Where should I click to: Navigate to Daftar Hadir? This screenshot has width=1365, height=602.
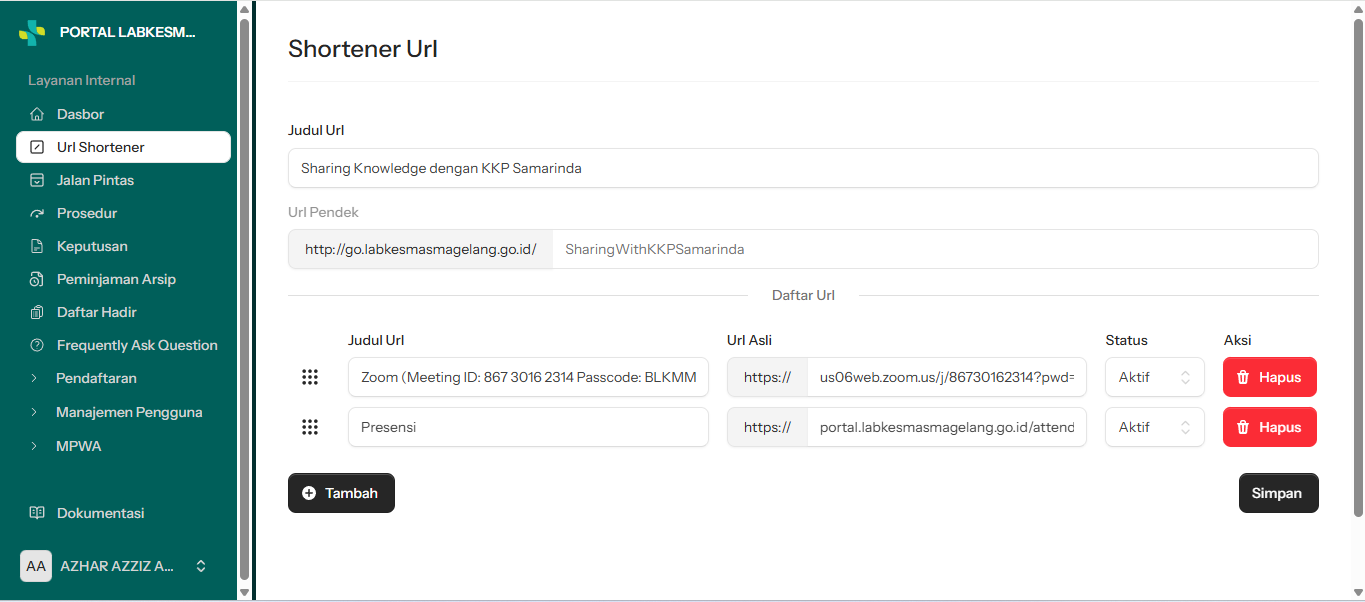click(x=123, y=312)
